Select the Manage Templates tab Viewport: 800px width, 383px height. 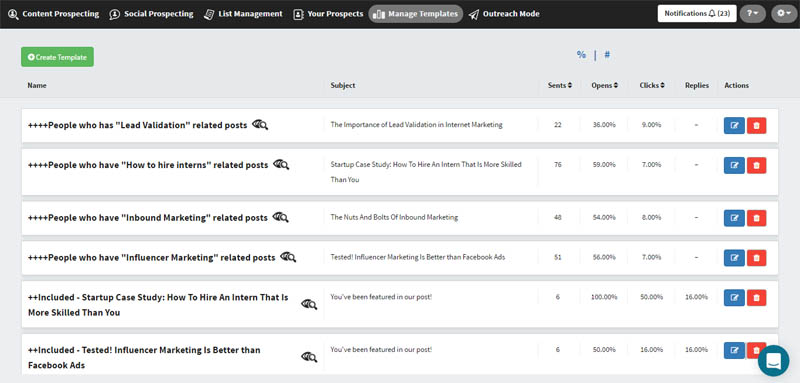click(416, 14)
